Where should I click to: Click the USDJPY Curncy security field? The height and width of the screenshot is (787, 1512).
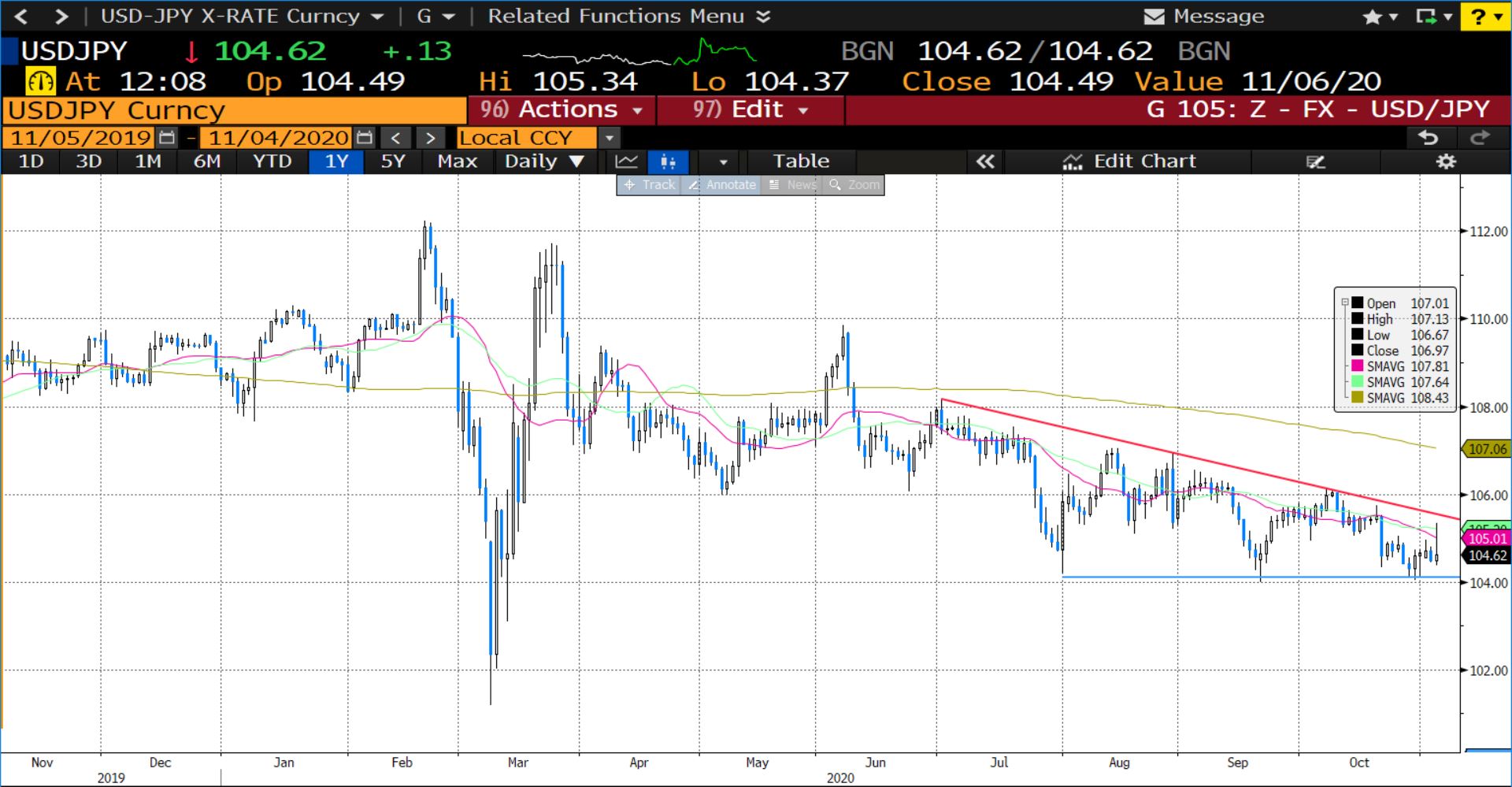coord(235,110)
